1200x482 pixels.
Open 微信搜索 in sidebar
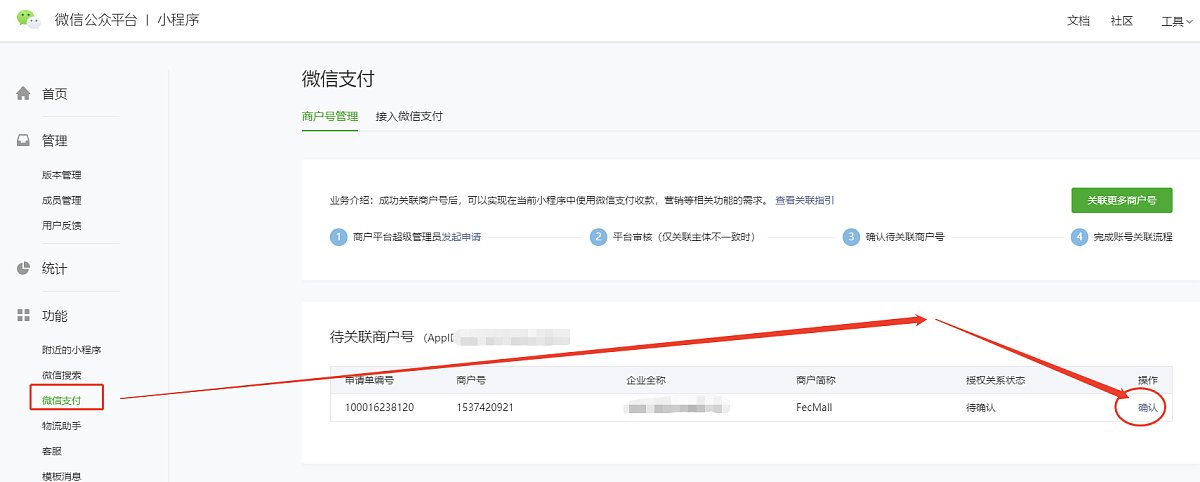tap(61, 375)
